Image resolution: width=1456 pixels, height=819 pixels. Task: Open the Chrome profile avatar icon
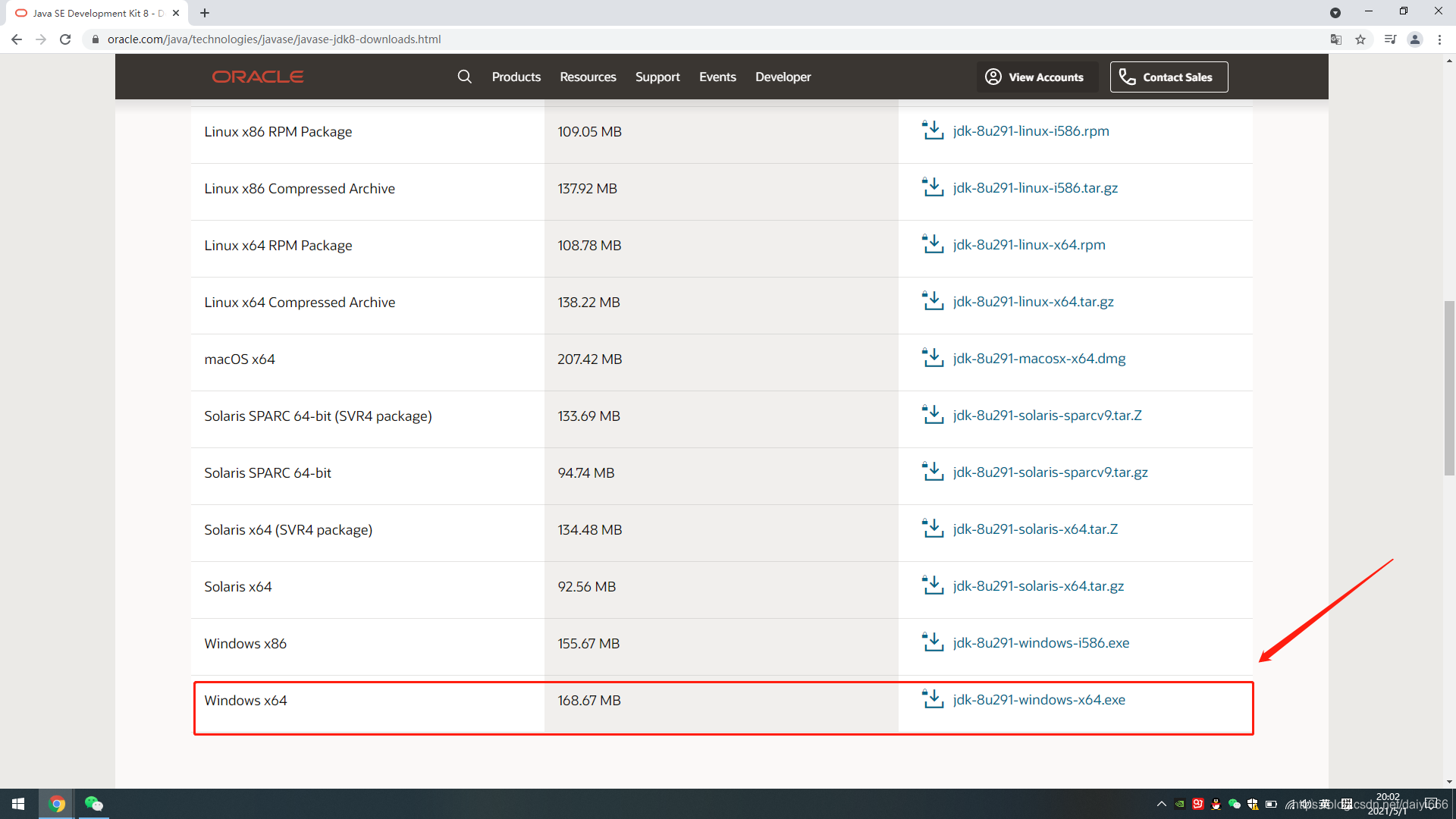tap(1415, 39)
